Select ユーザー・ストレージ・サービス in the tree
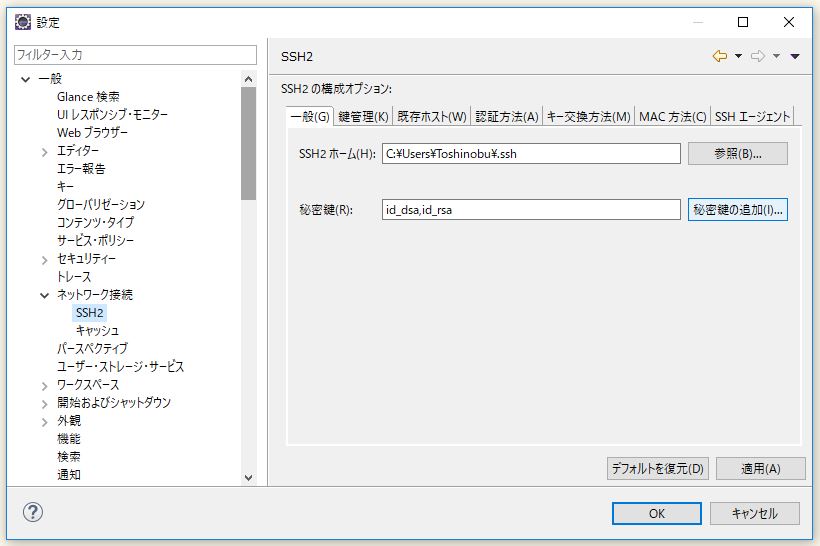Viewport: 820px width, 546px height. point(120,367)
